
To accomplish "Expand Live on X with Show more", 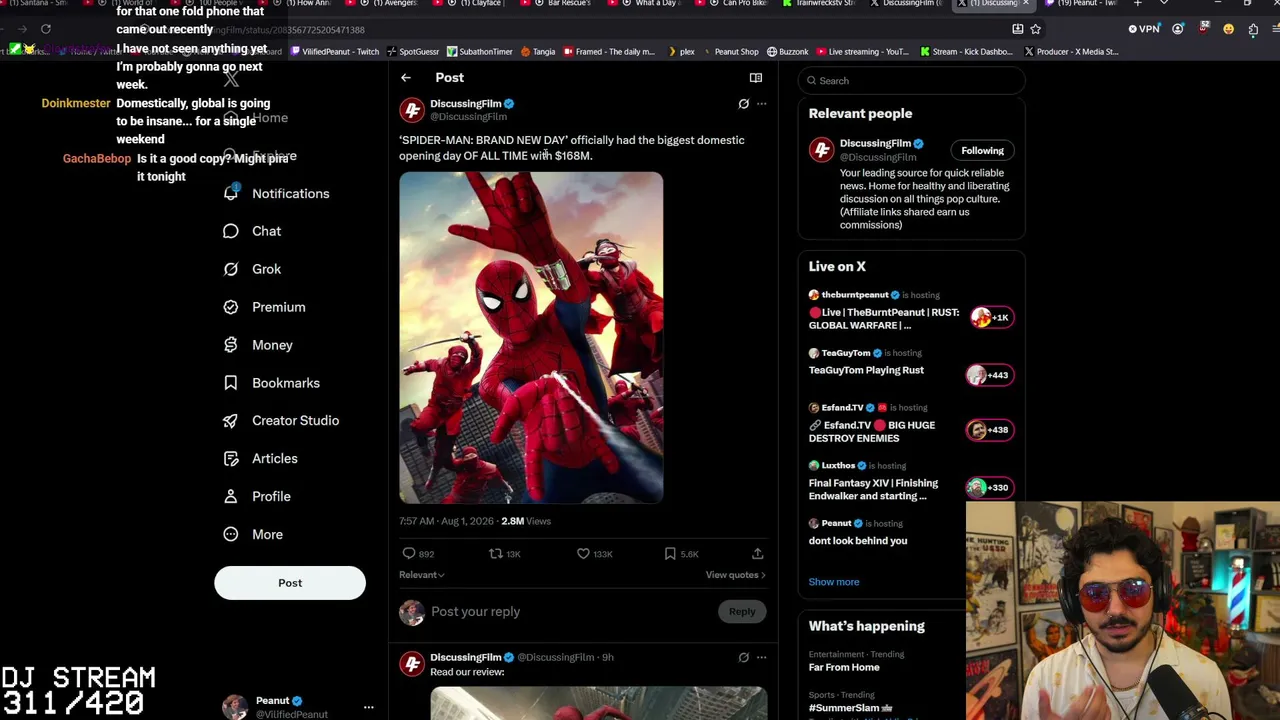I will coord(834,582).
